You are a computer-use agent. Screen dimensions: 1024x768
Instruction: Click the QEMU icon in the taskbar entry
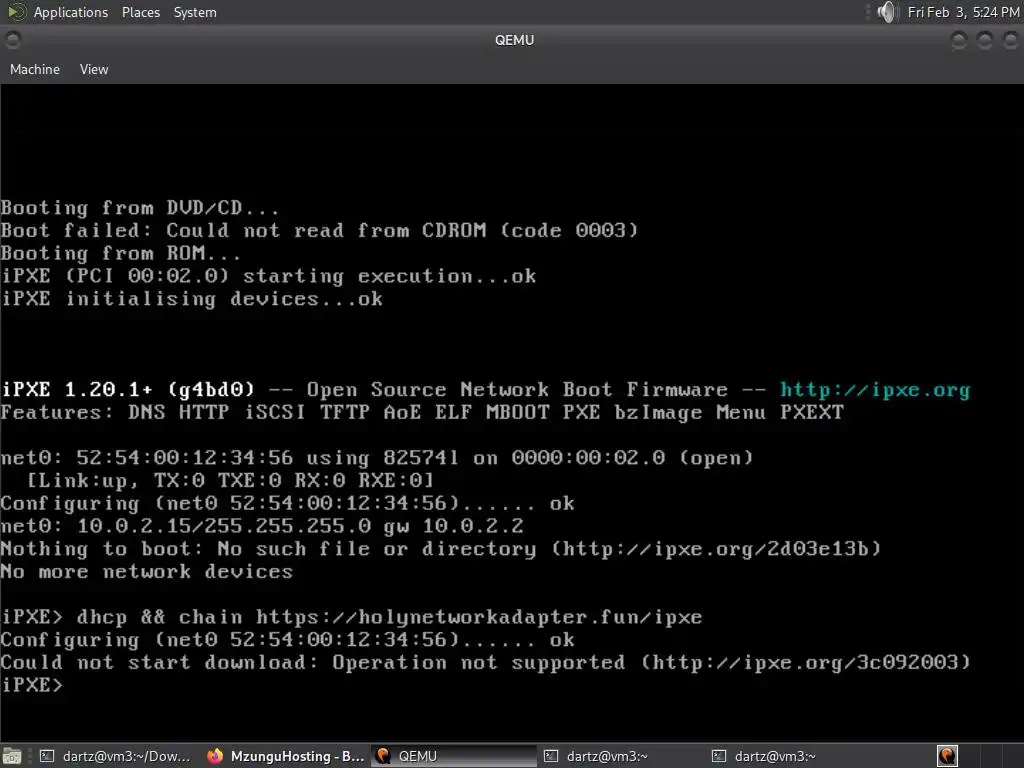tap(383, 756)
